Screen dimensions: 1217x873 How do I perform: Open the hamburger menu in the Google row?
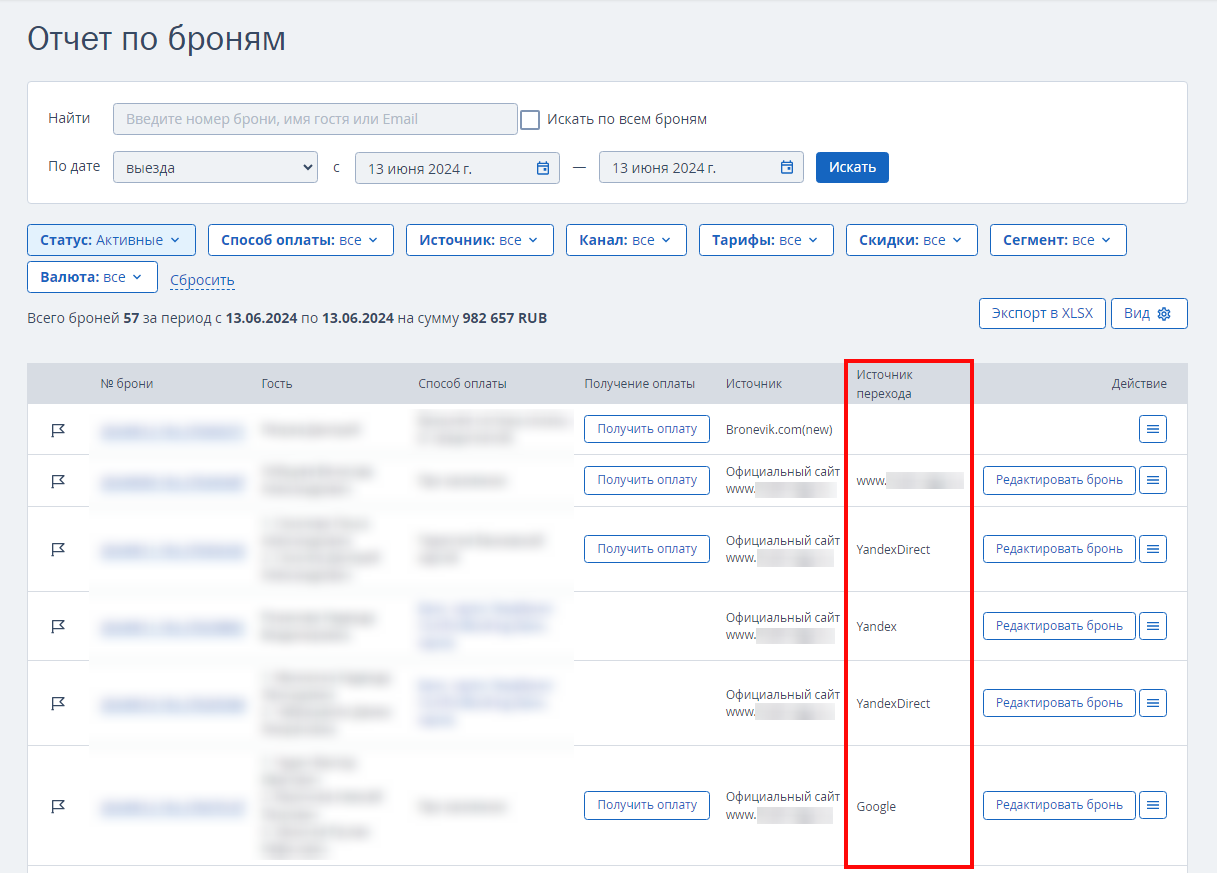[x=1153, y=805]
